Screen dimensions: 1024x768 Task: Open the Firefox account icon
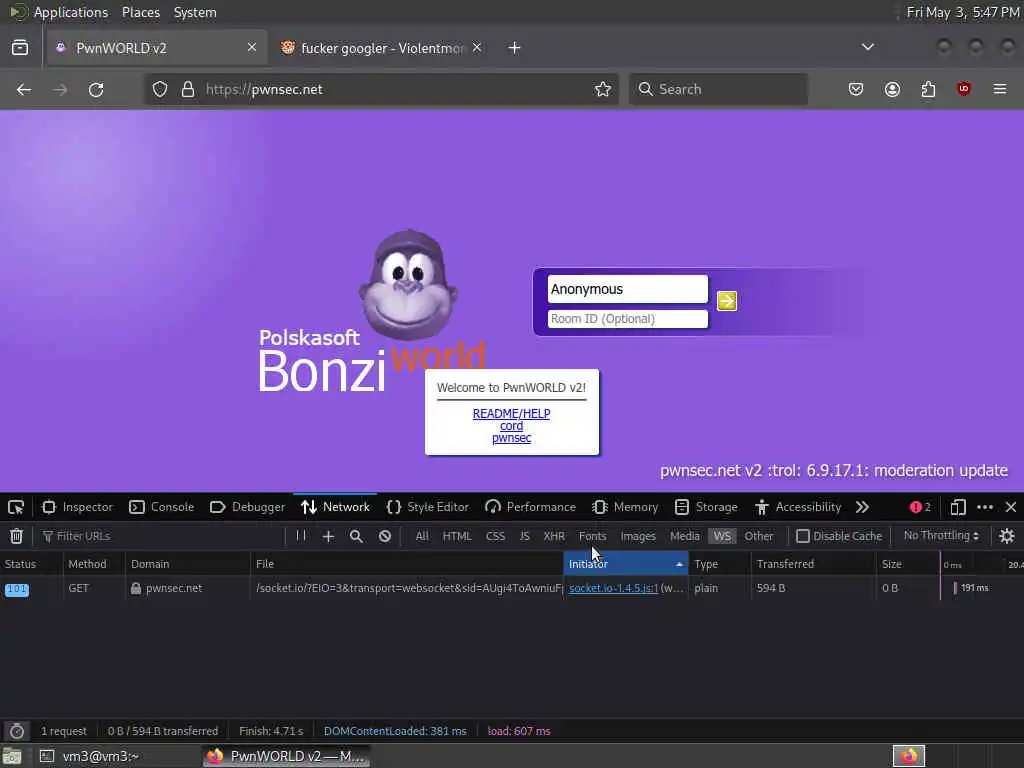[892, 89]
